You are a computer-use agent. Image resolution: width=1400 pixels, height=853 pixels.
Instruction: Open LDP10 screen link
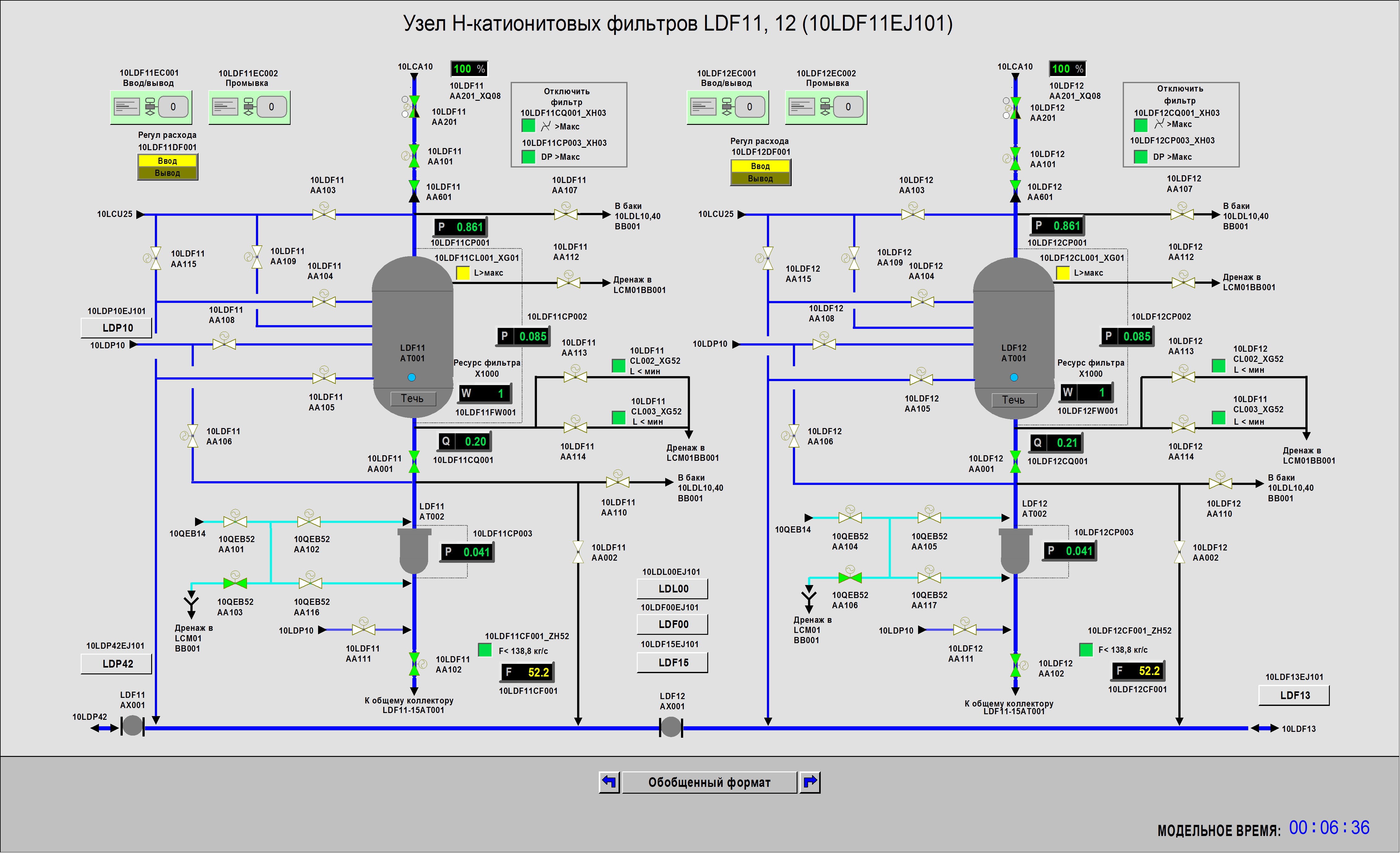coord(117,328)
